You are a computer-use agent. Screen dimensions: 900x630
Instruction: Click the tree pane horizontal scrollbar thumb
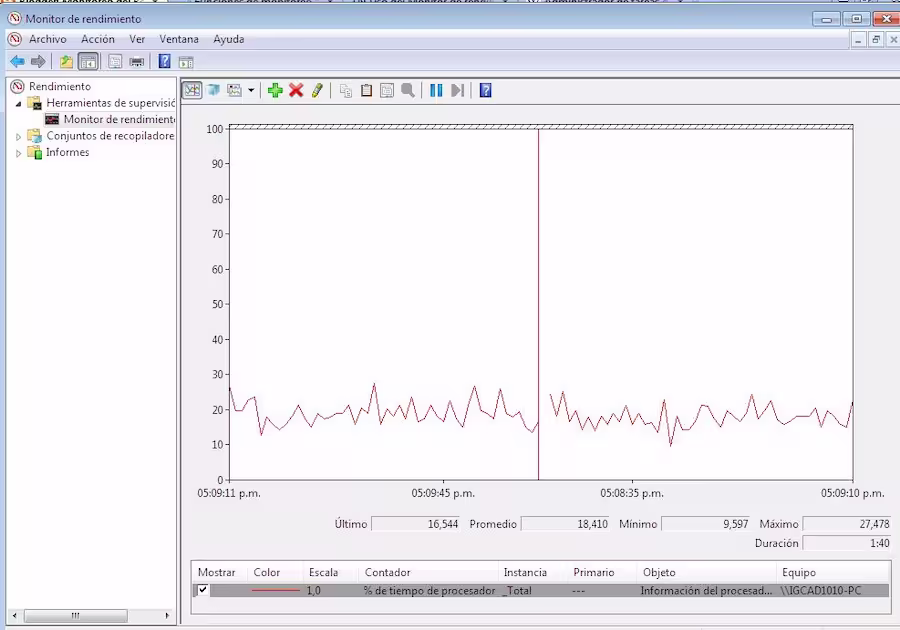pyautogui.click(x=76, y=616)
